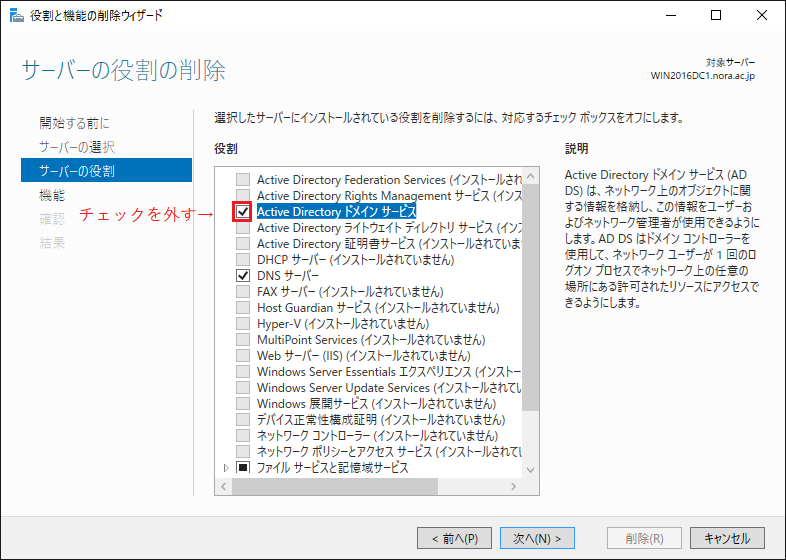Click the < 前へ(P) button
This screenshot has height=560, width=786.
pyautogui.click(x=455, y=538)
